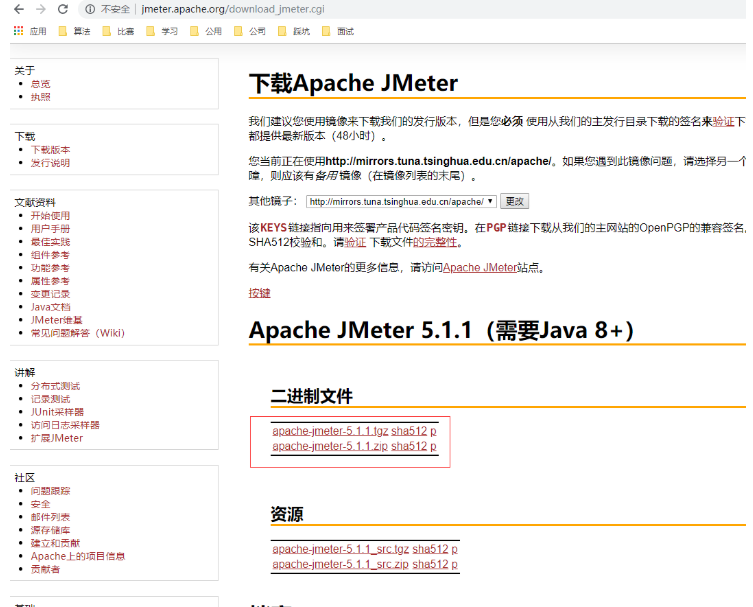Open the 记录测试 tutorial link
This screenshot has height=607, width=753.
50,399
